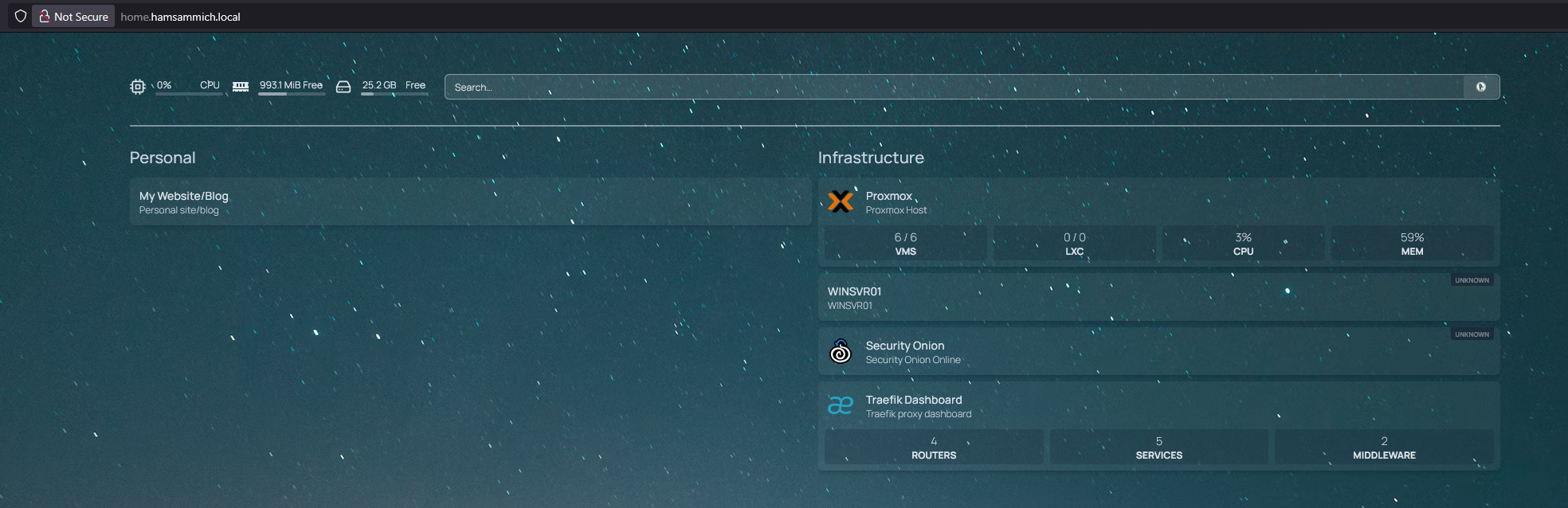The image size is (1568, 508).
Task: Collapse the Personal group heading
Action: tap(163, 158)
